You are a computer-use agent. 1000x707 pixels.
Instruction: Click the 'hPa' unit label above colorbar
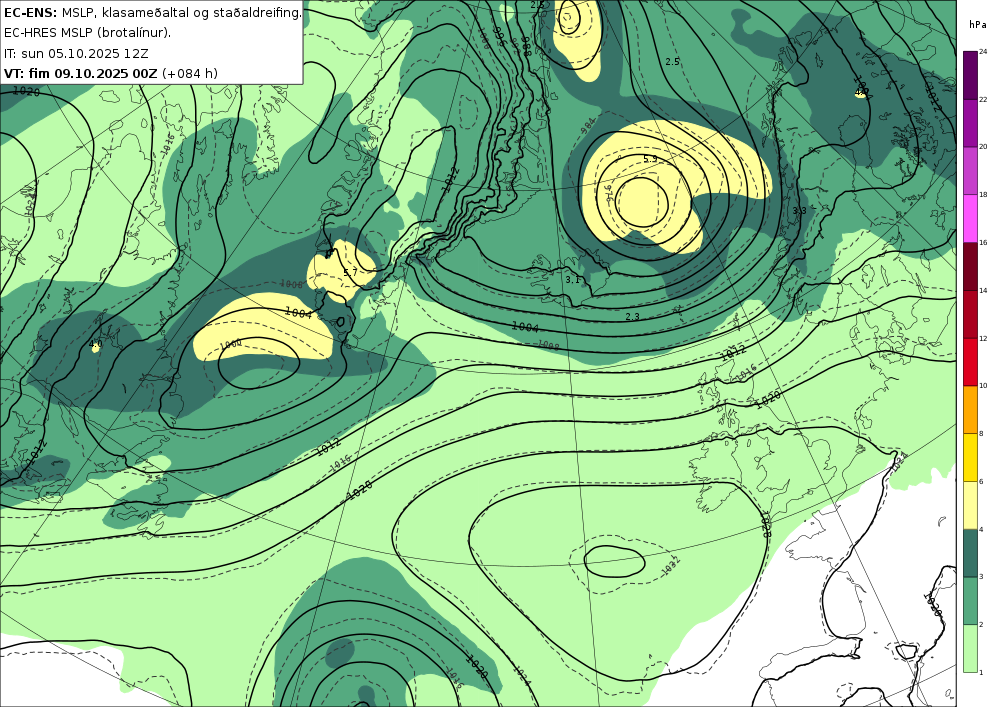[x=978, y=25]
